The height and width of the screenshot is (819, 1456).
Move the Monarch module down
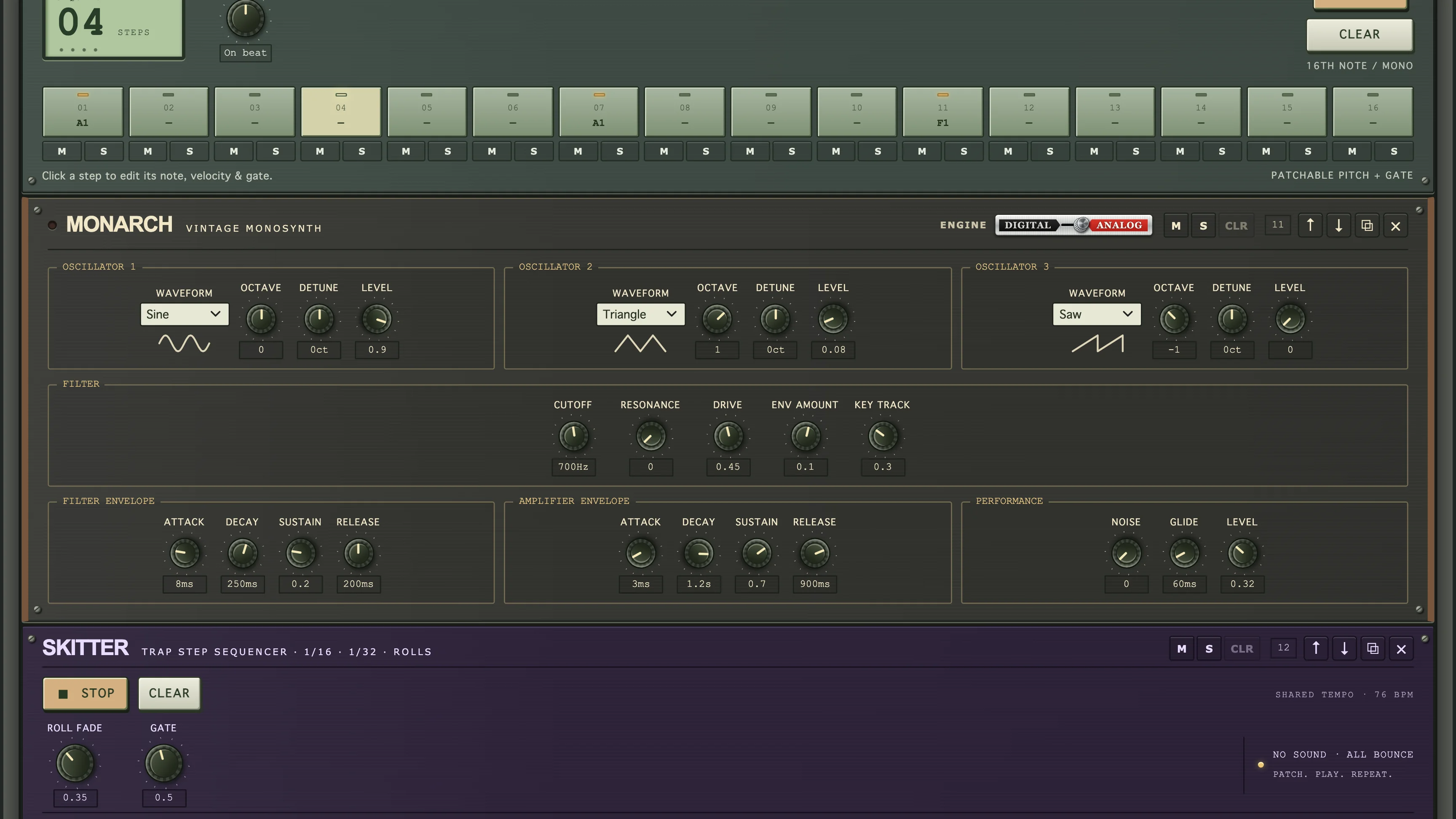click(1338, 225)
